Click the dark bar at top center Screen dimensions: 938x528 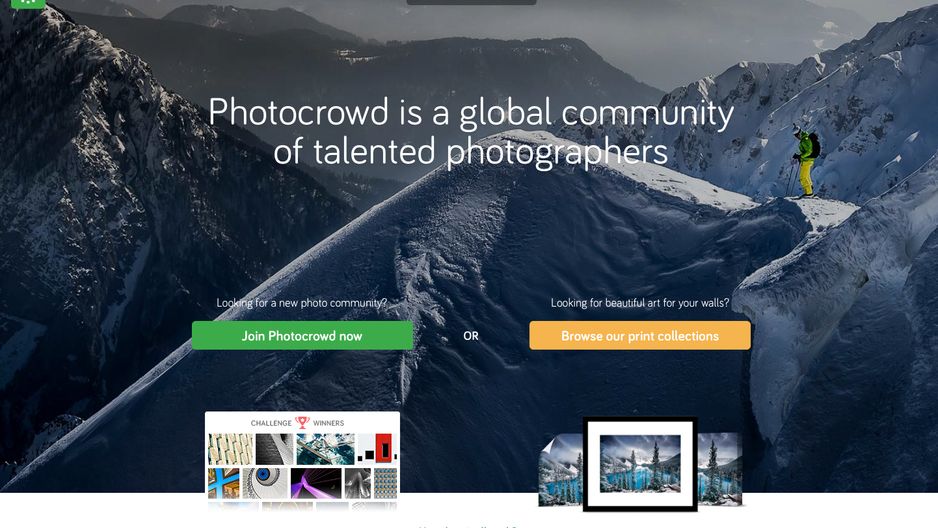click(x=471, y=2)
